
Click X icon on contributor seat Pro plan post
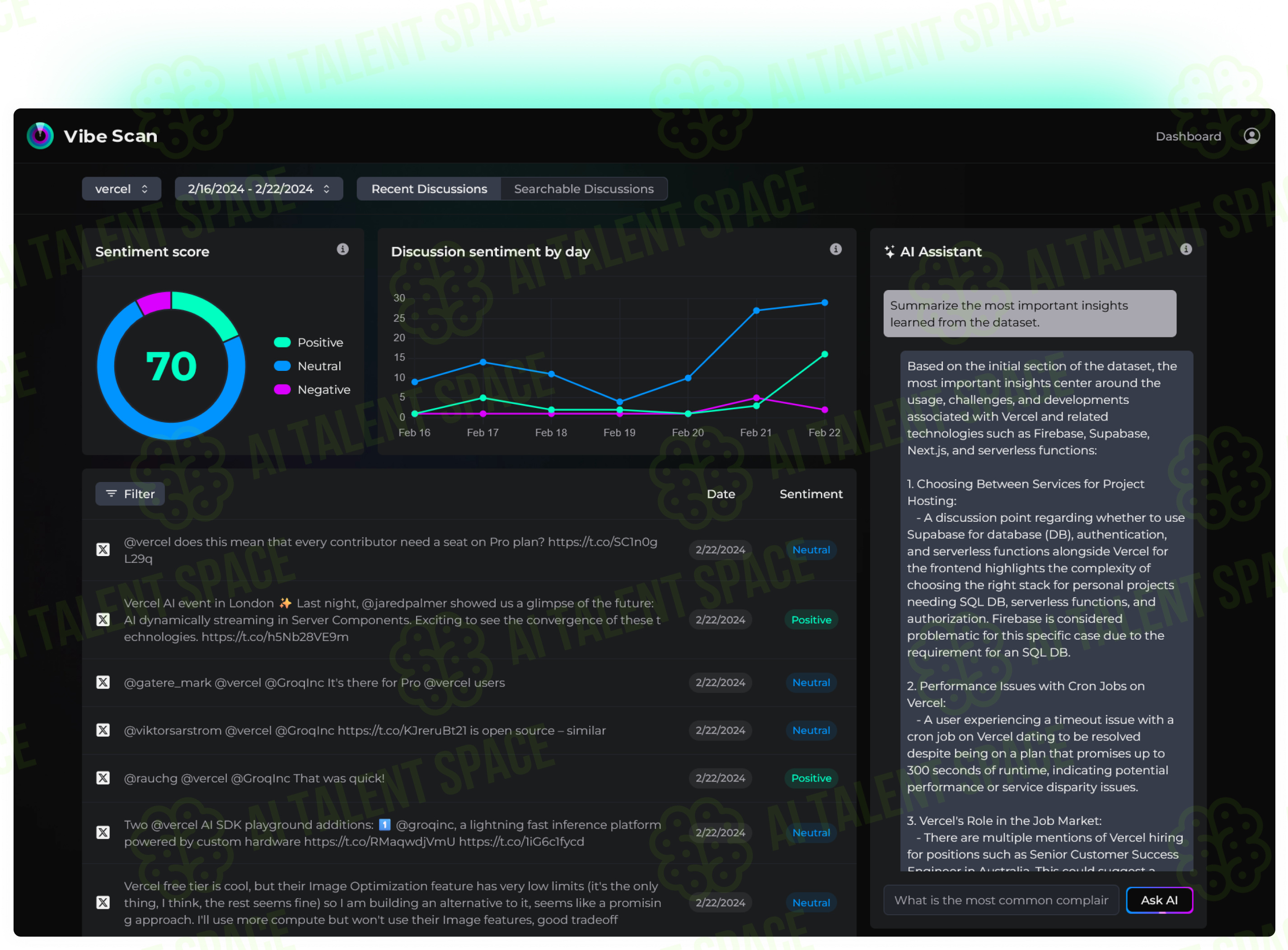103,550
